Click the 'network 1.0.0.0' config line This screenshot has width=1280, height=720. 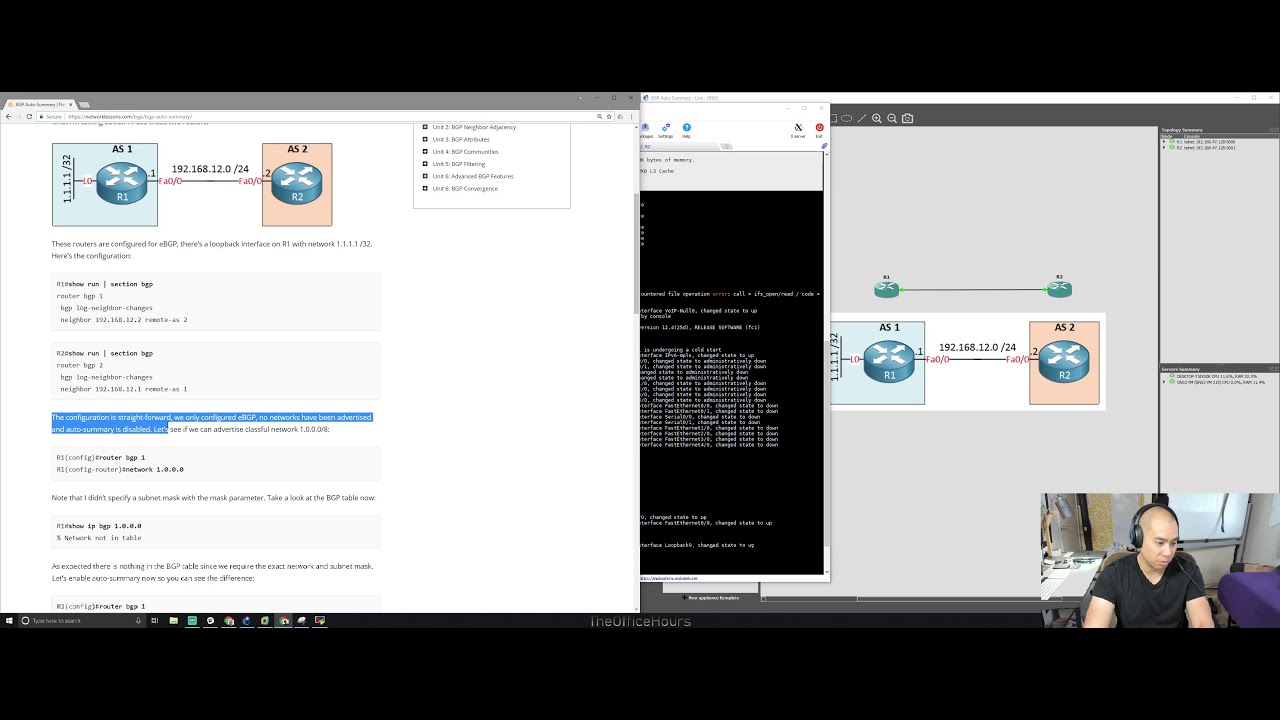[120, 469]
